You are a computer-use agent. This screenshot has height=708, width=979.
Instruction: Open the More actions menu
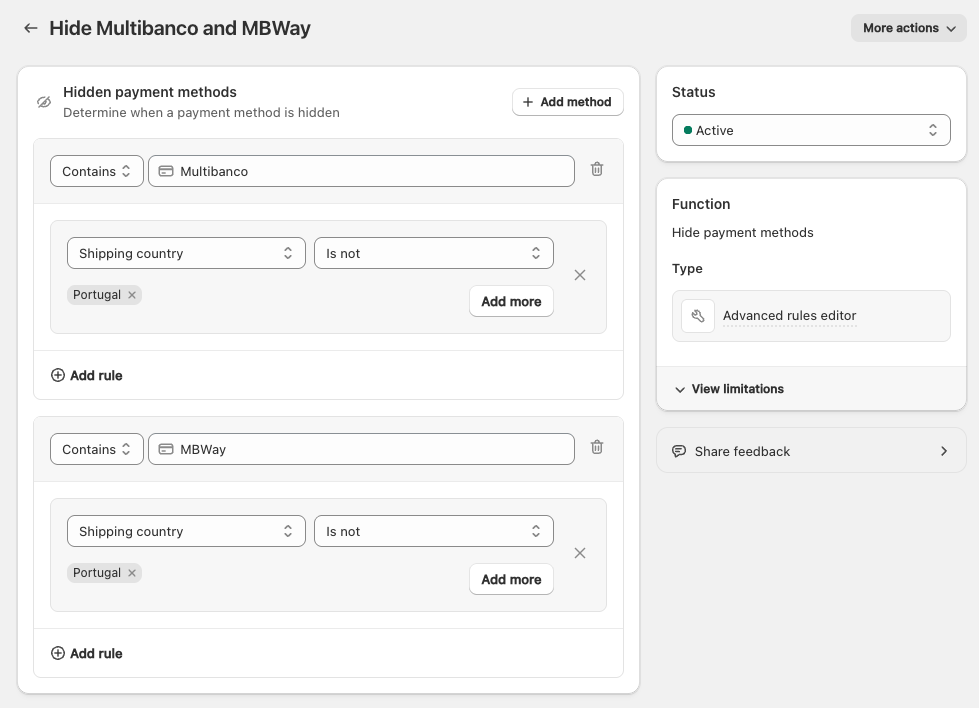click(x=907, y=28)
